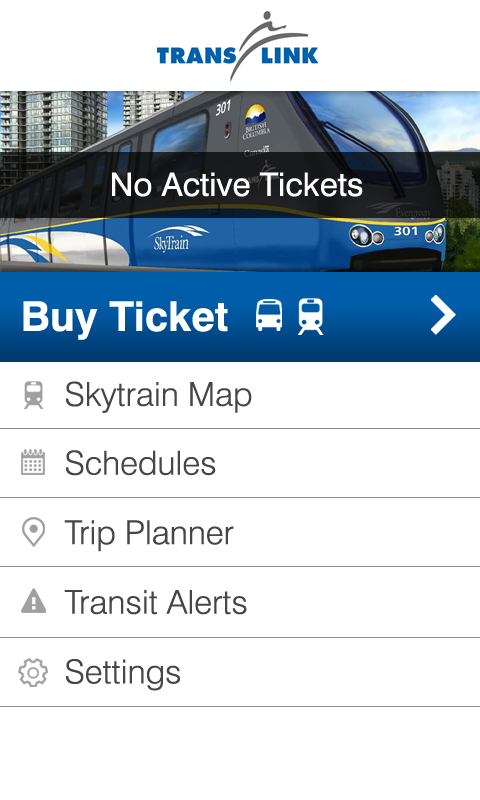Open the Trip Planner menu item

(240, 532)
